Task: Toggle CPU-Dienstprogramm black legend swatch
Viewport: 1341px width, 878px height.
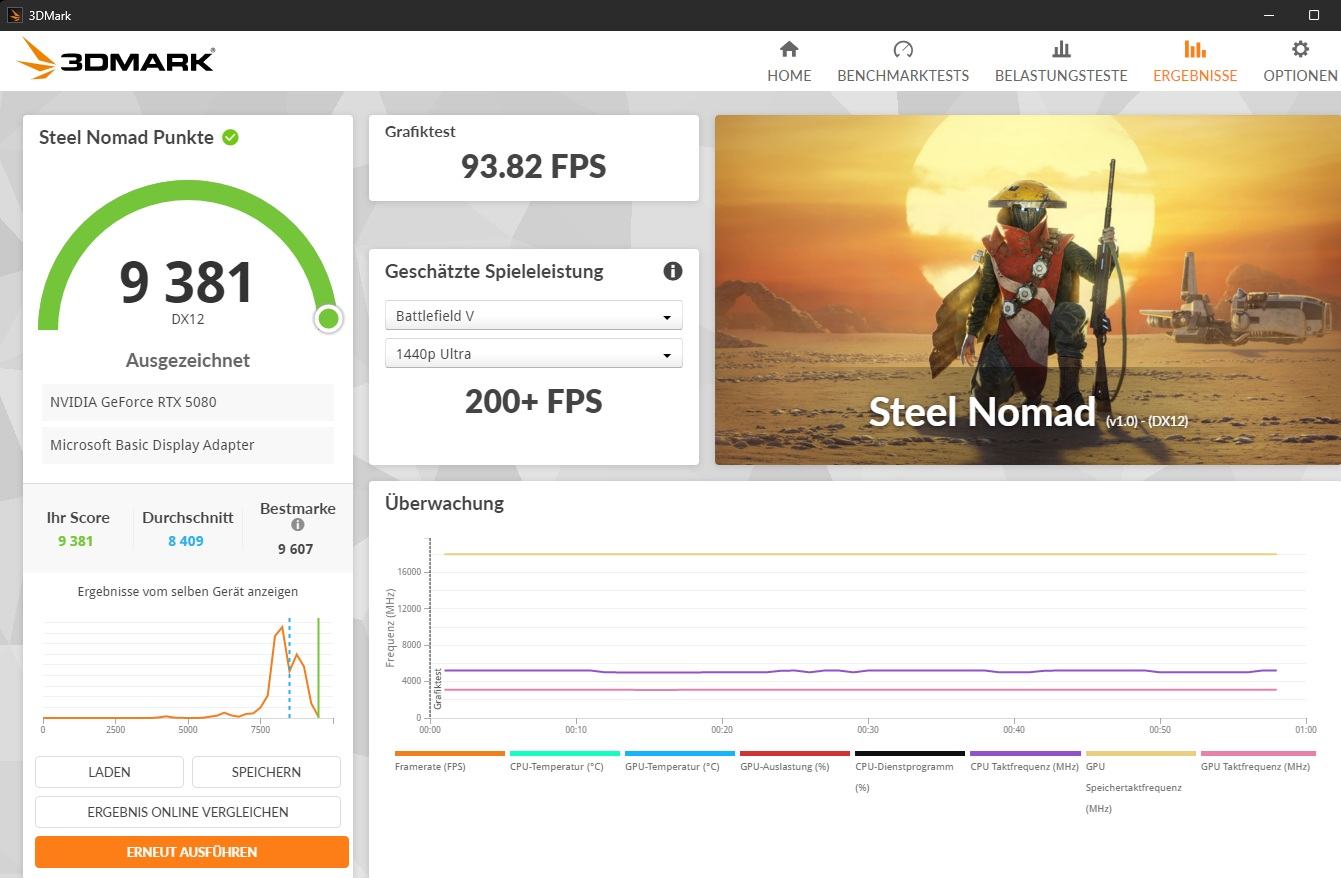Action: point(910,753)
